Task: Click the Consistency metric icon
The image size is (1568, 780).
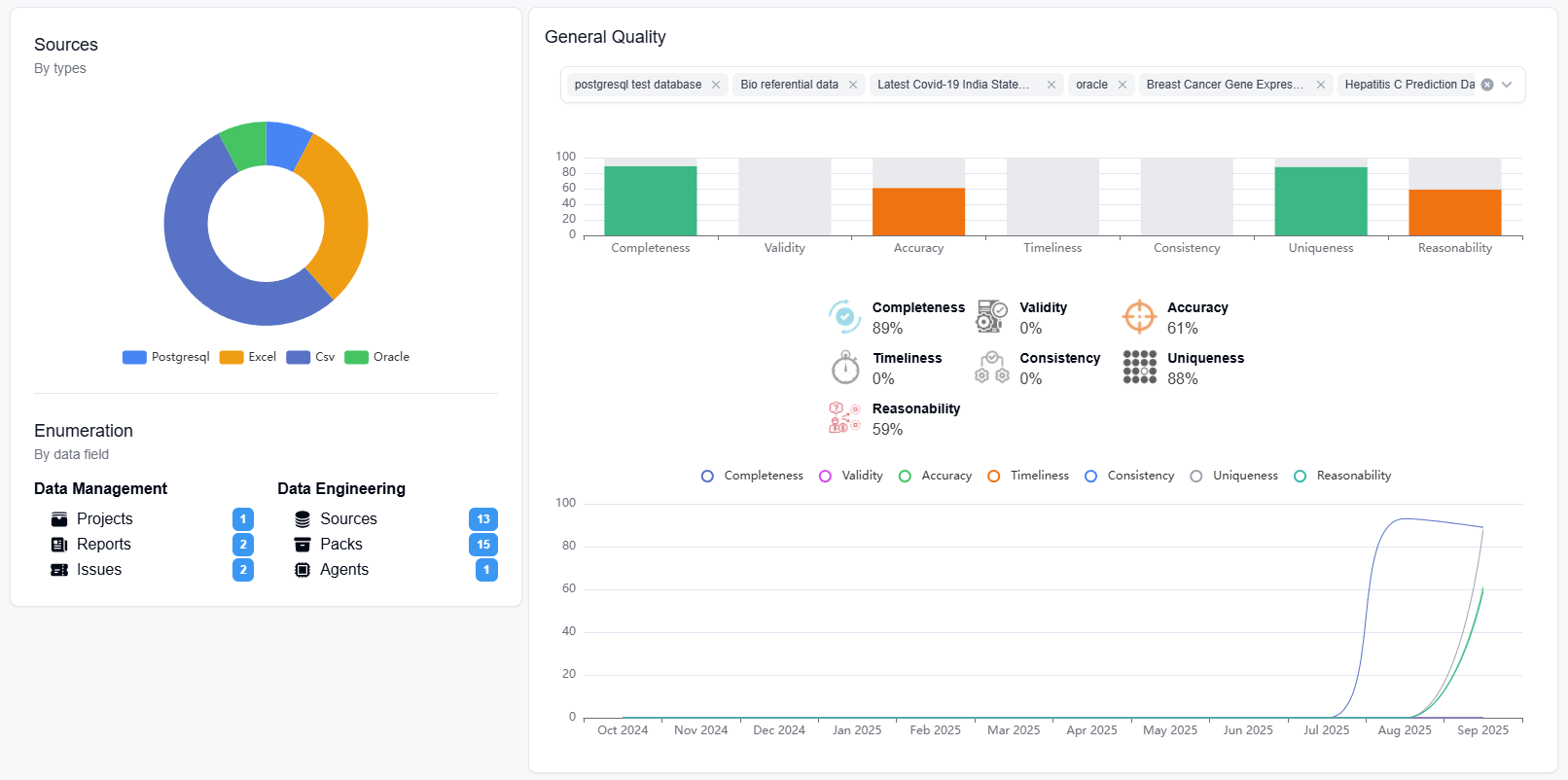Action: (x=991, y=368)
